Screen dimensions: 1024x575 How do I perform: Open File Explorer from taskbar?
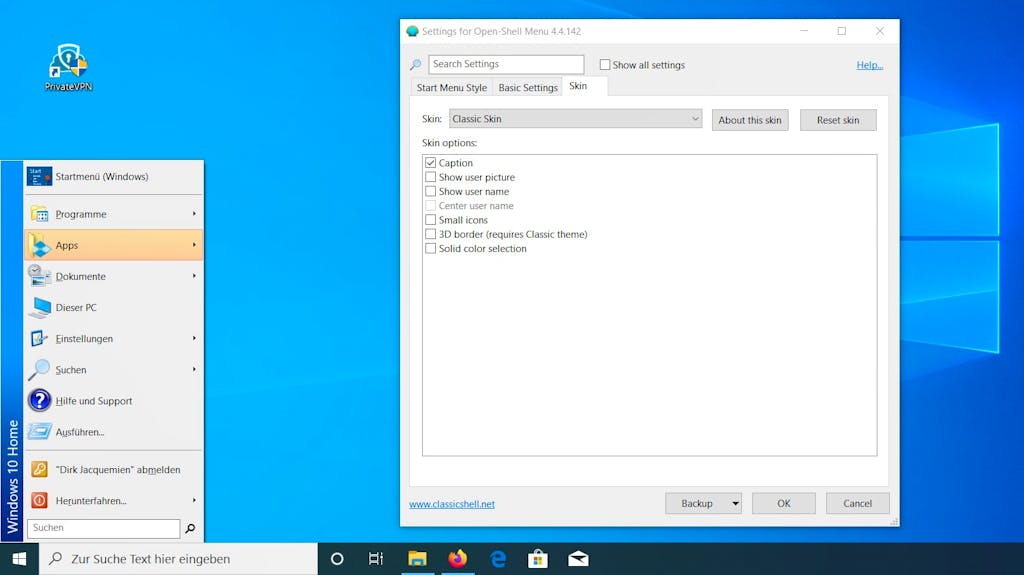[x=417, y=559]
